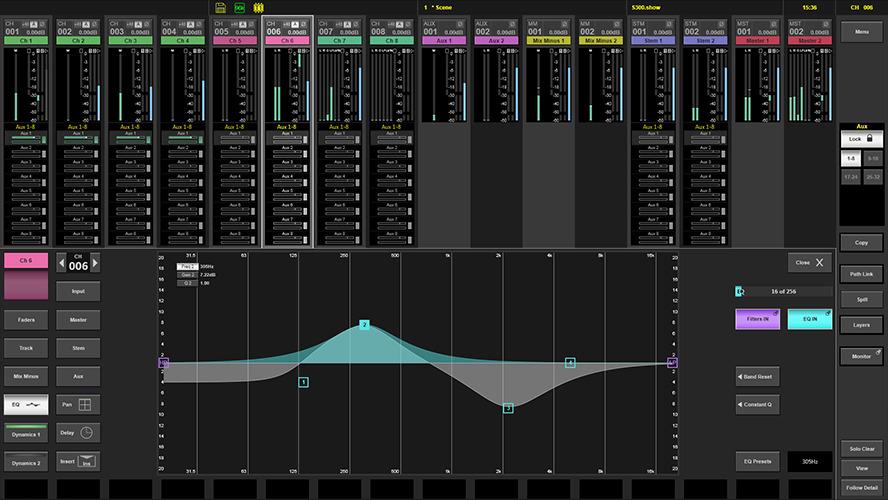The height and width of the screenshot is (500, 888).
Task: Go to next channel with right arrow
Action: pos(95,263)
